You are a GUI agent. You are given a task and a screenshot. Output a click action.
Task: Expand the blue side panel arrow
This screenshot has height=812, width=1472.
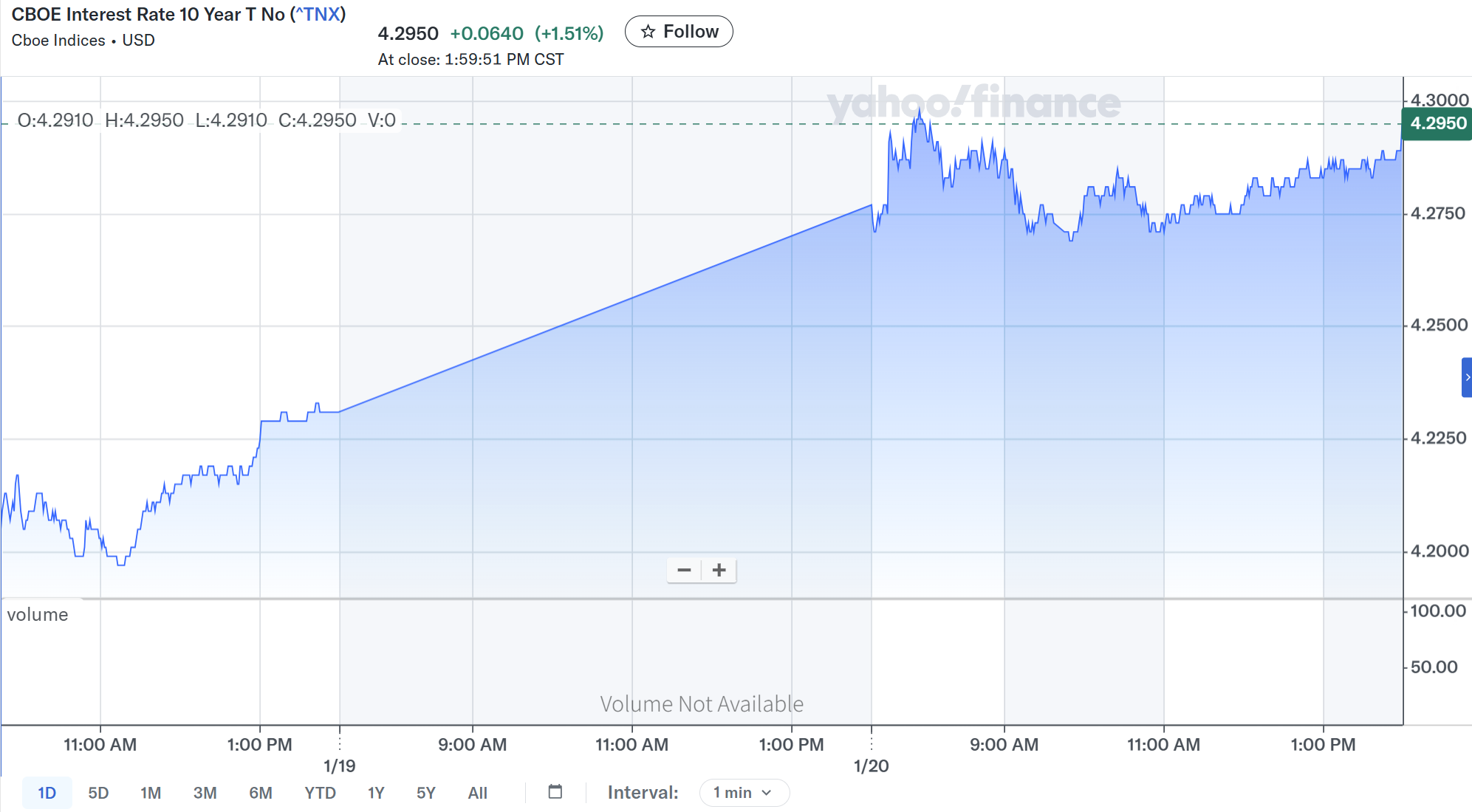1466,377
